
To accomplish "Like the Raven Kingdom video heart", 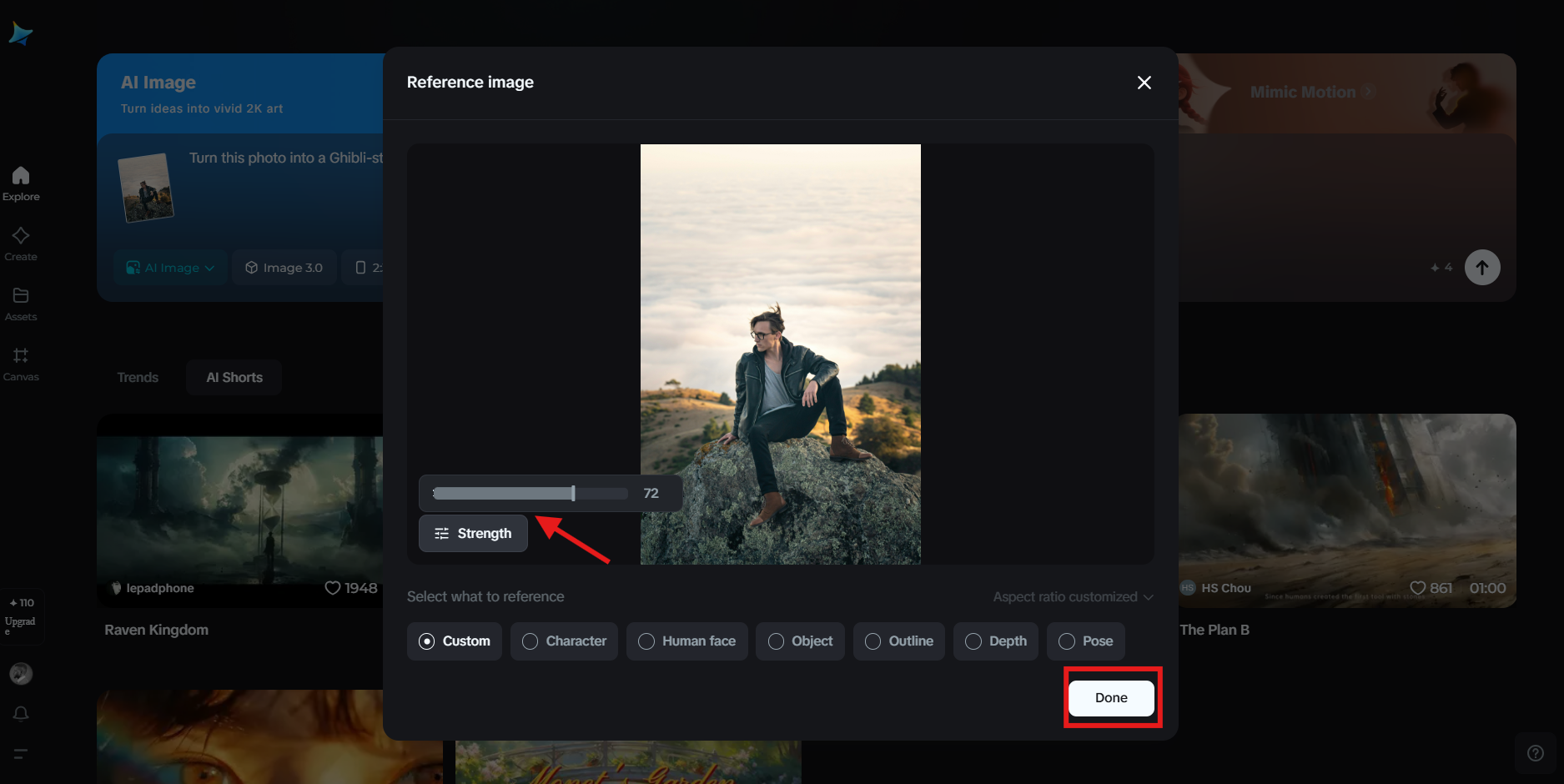I will (x=333, y=588).
